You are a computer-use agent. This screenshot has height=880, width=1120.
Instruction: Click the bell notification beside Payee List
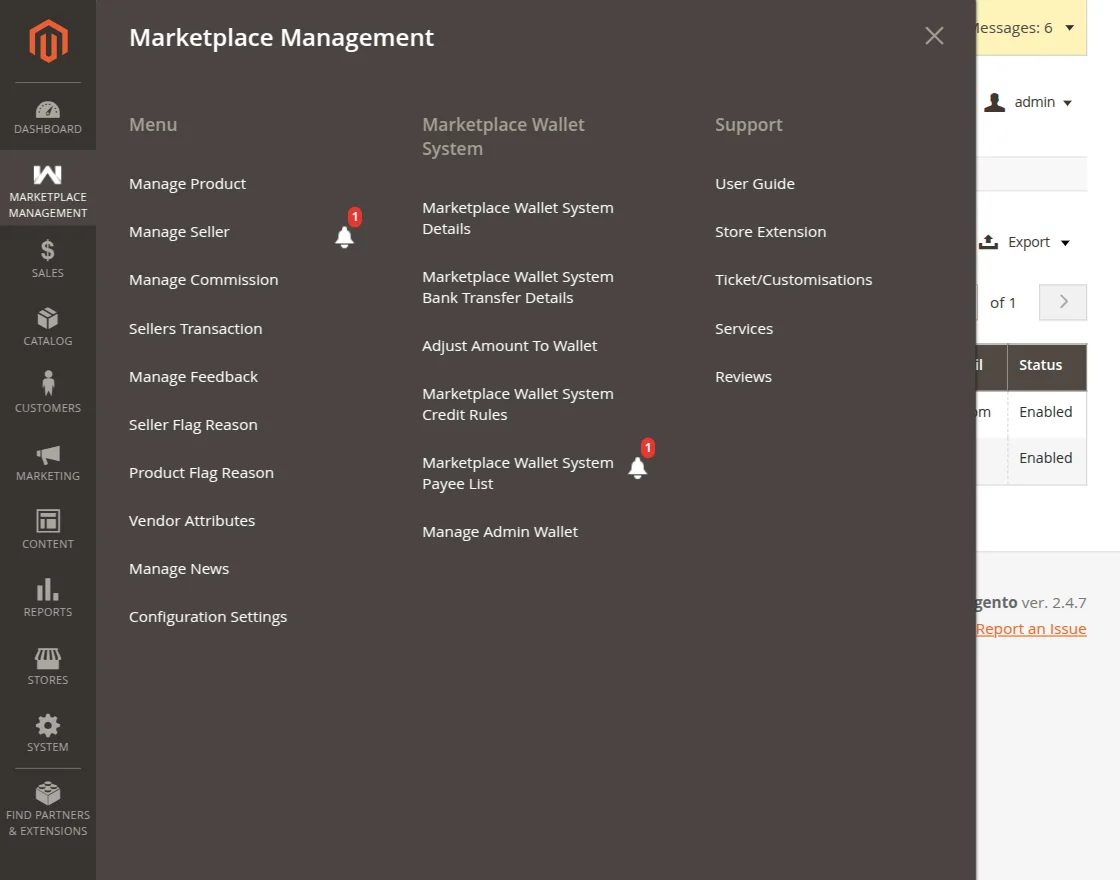pos(638,468)
